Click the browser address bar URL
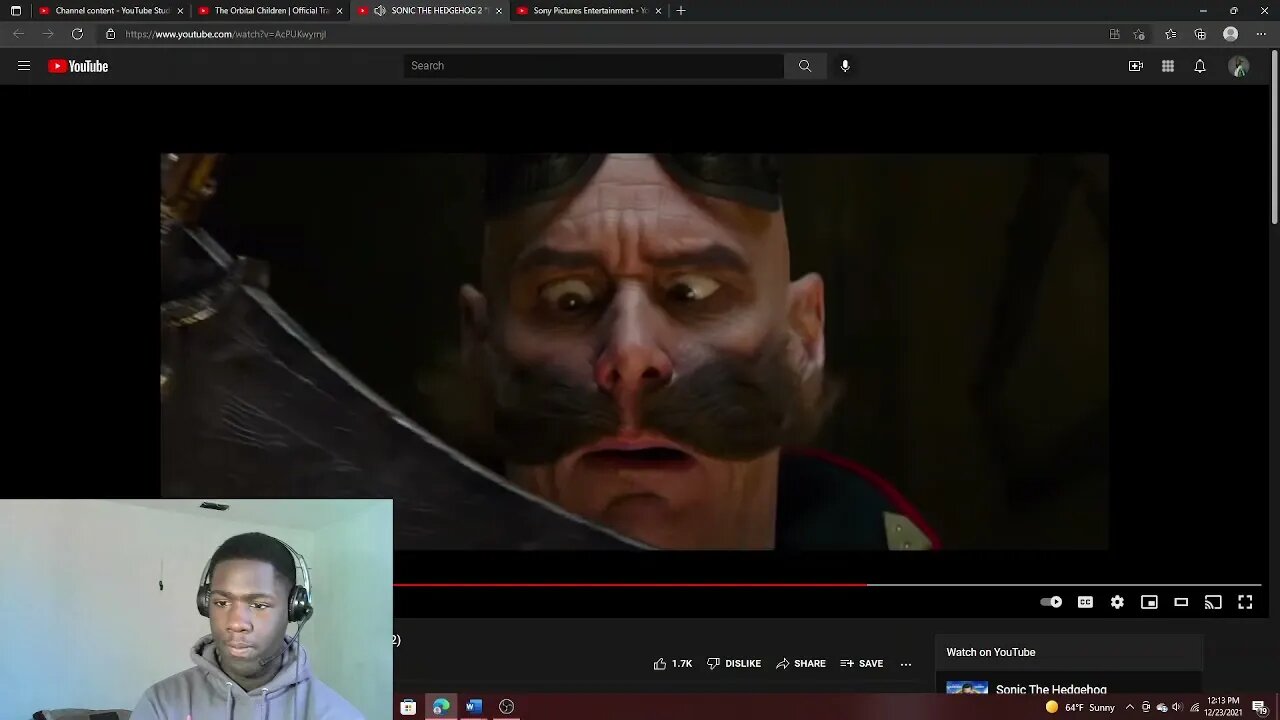1280x720 pixels. pos(226,34)
